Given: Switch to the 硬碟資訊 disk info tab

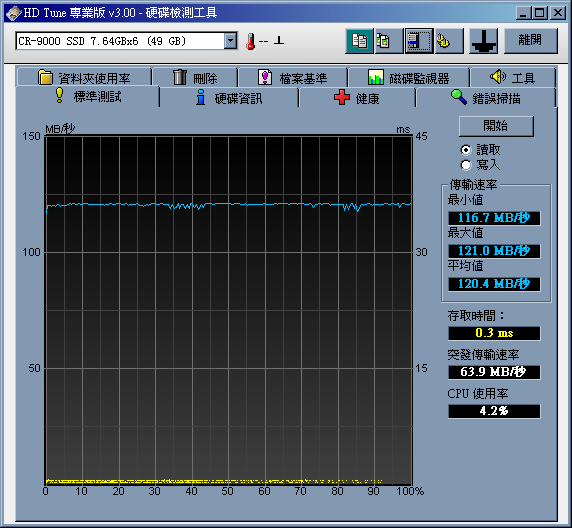Looking at the screenshot, I should pyautogui.click(x=229, y=98).
